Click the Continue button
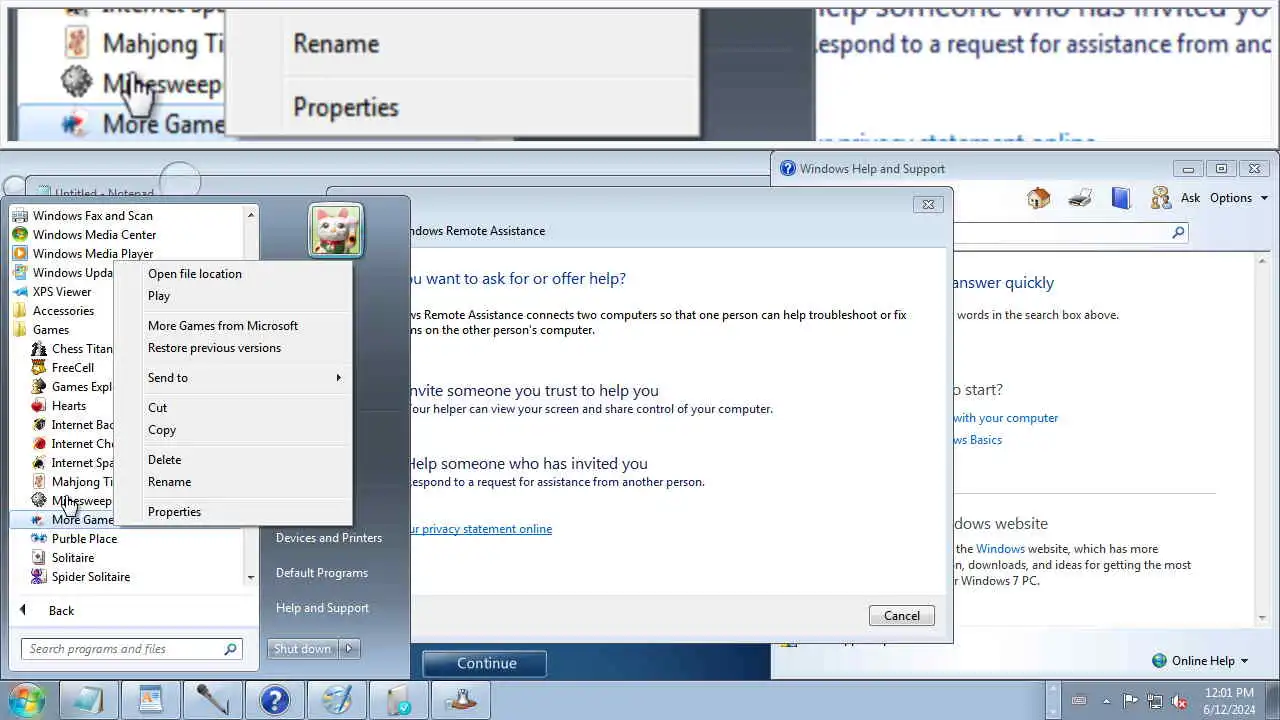1280x720 pixels. (486, 663)
